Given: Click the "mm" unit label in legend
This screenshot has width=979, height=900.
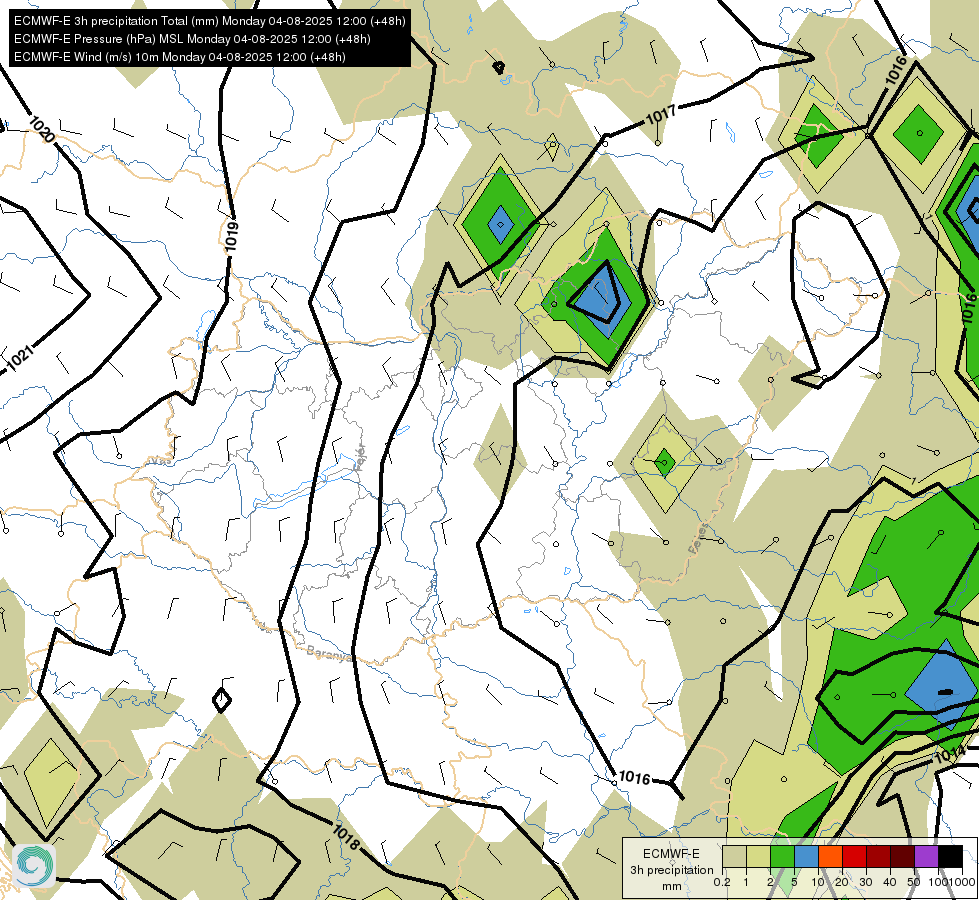Looking at the screenshot, I should point(672,886).
